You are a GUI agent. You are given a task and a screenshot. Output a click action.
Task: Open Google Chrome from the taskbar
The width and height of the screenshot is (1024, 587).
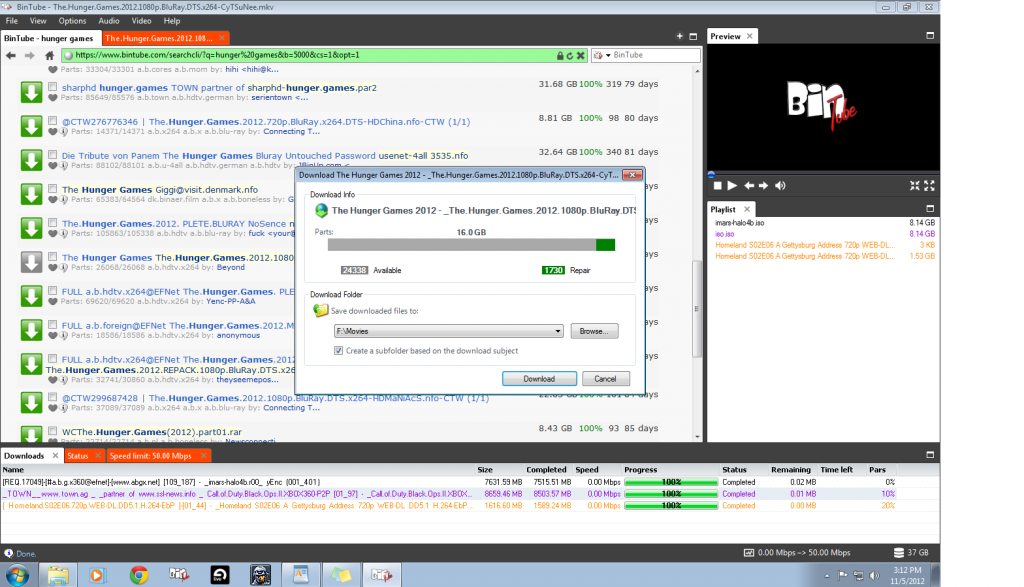[139, 574]
